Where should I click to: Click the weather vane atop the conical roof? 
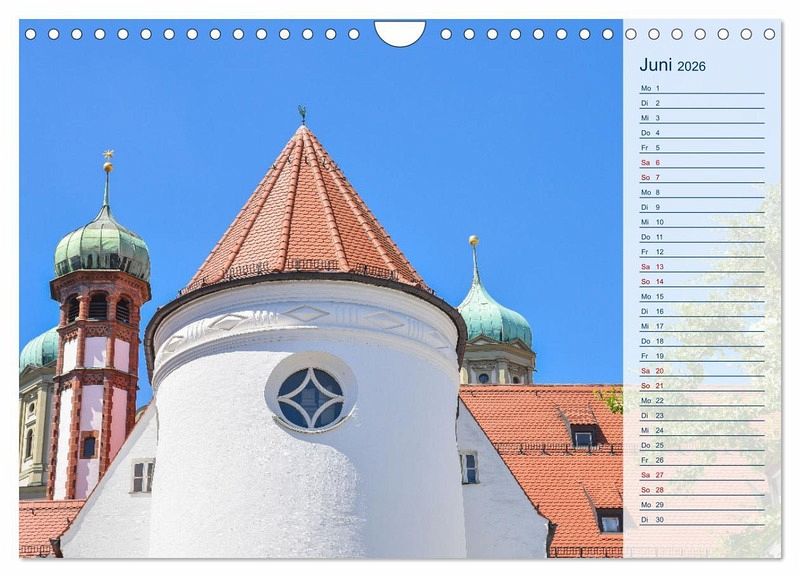(302, 113)
